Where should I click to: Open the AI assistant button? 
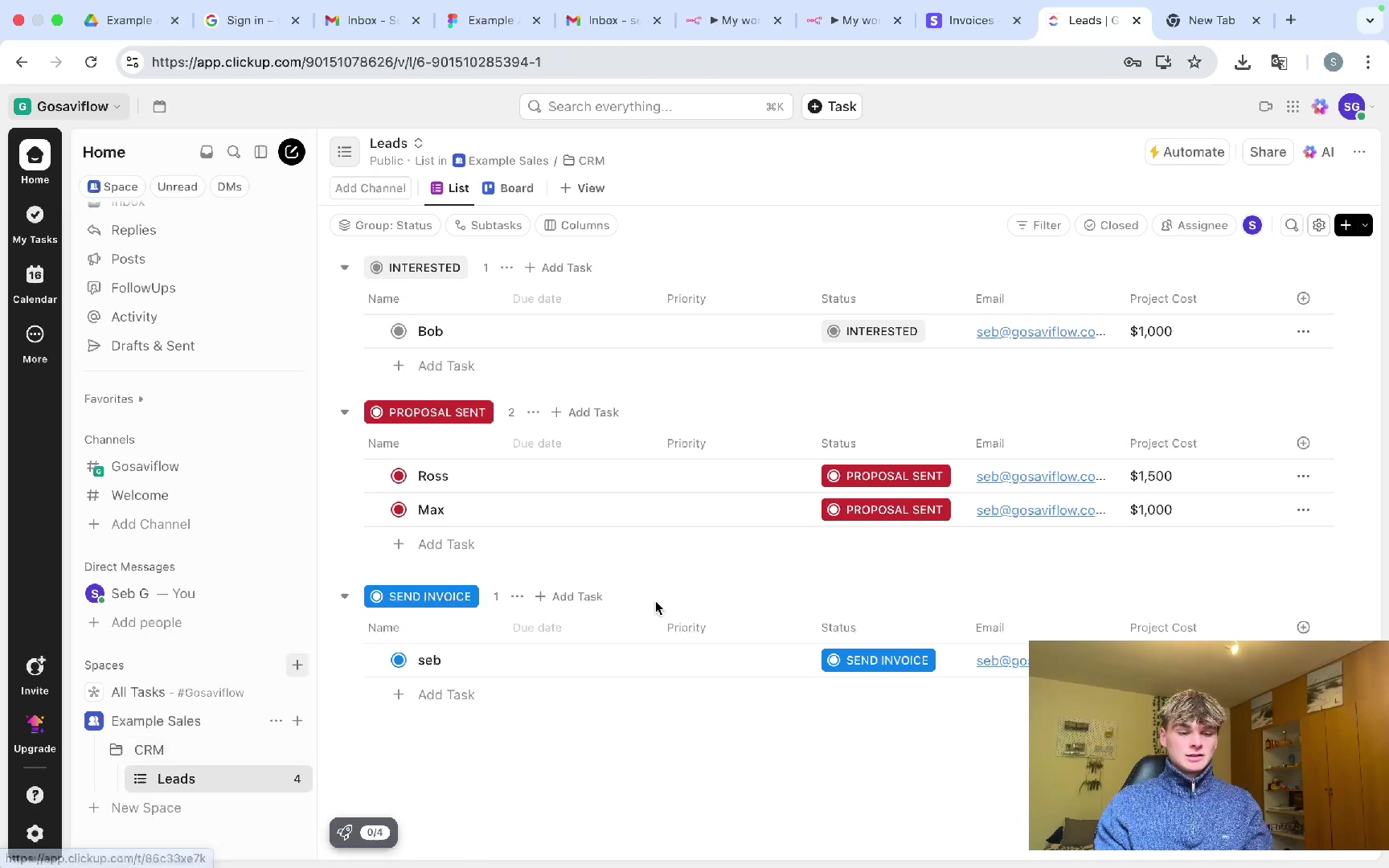[x=1319, y=152]
